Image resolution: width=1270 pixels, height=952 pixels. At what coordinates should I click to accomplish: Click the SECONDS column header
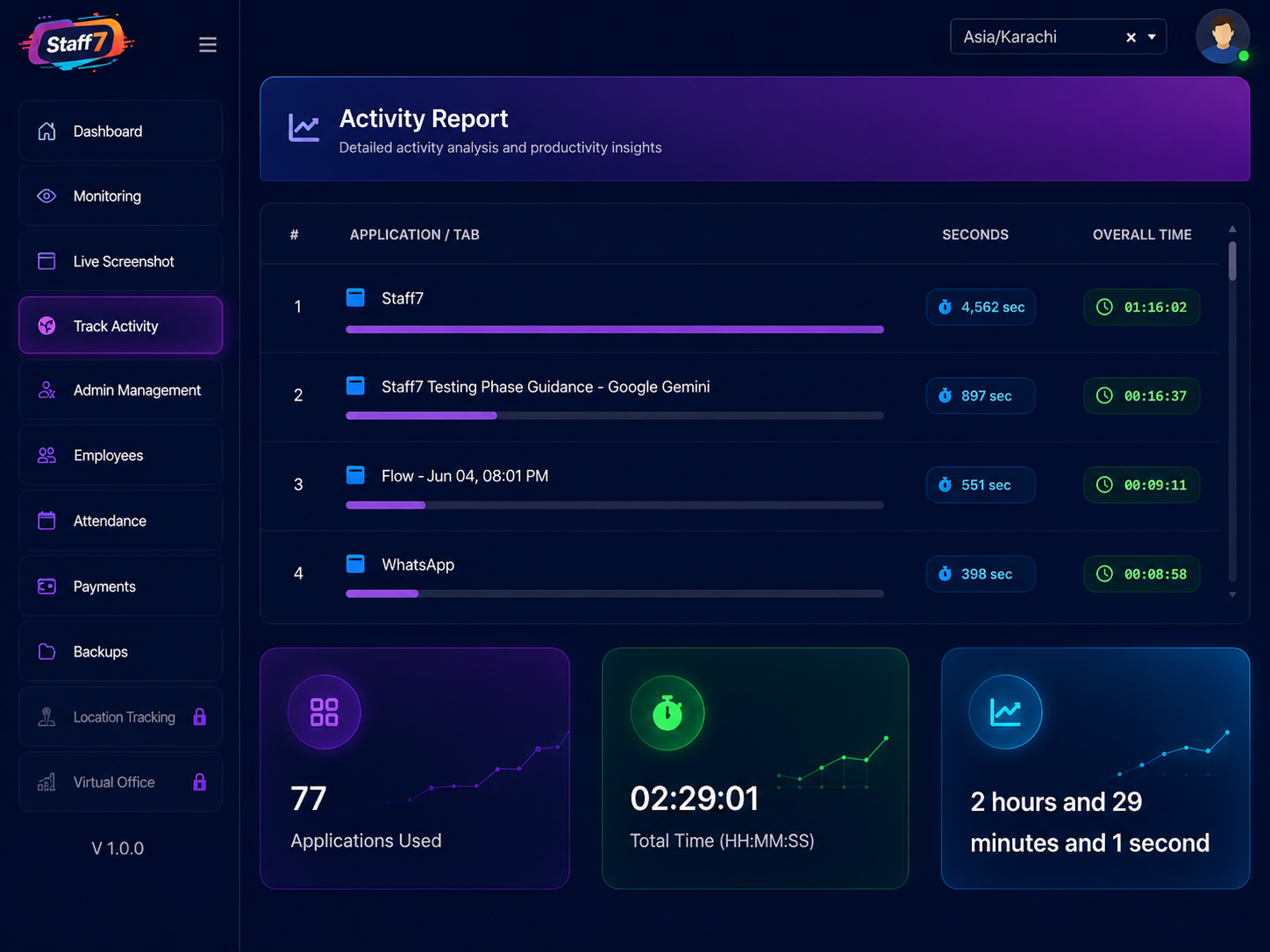tap(975, 235)
